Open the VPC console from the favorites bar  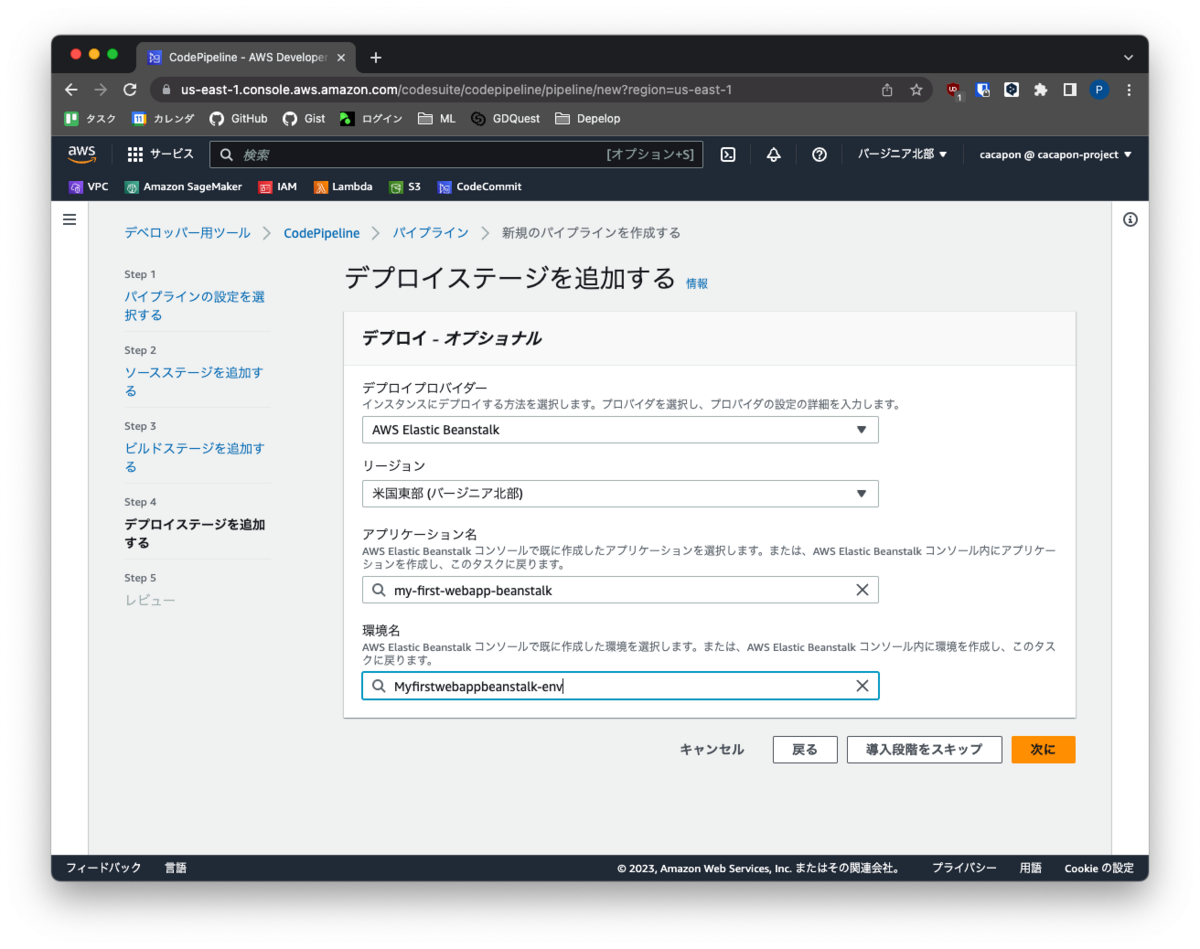tap(88, 186)
